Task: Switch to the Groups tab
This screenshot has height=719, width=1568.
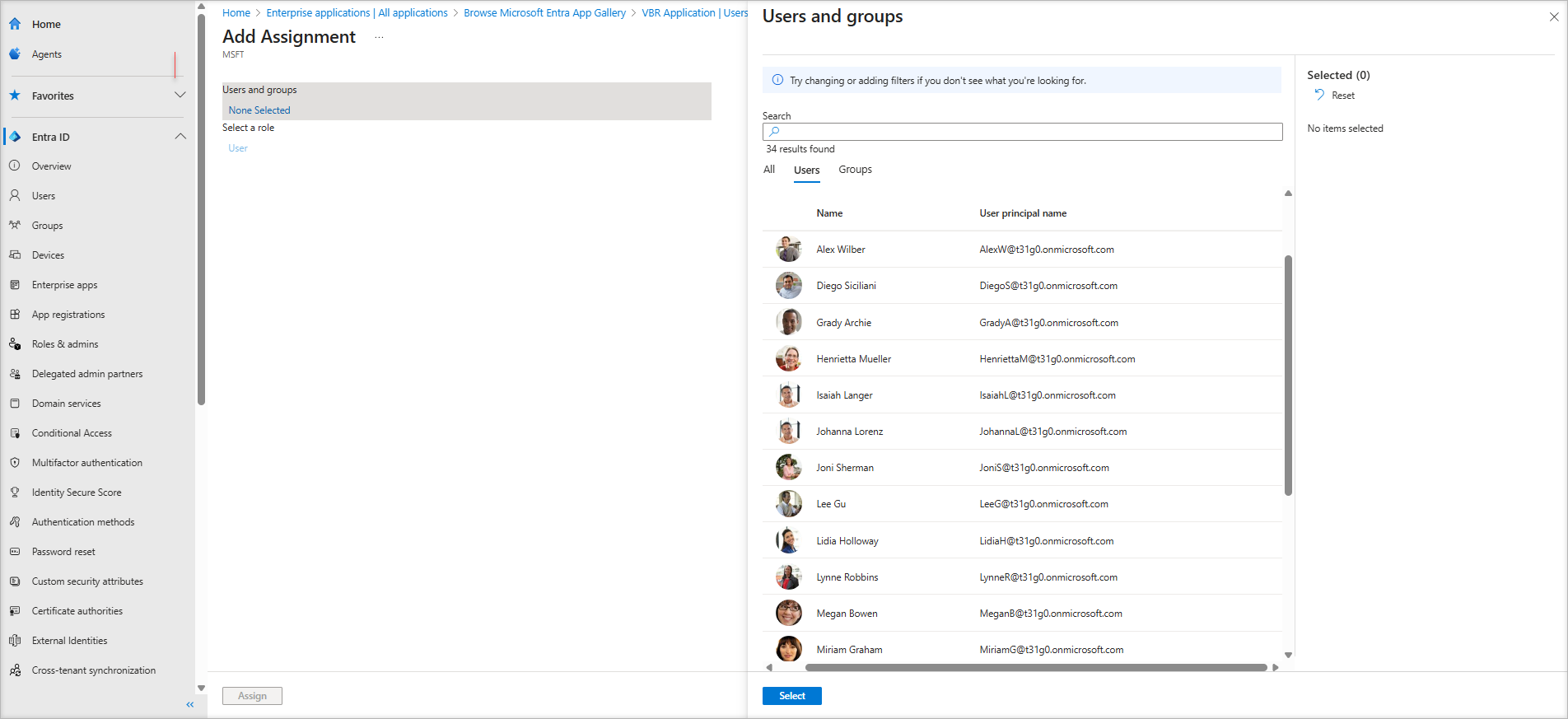Action: [x=855, y=170]
